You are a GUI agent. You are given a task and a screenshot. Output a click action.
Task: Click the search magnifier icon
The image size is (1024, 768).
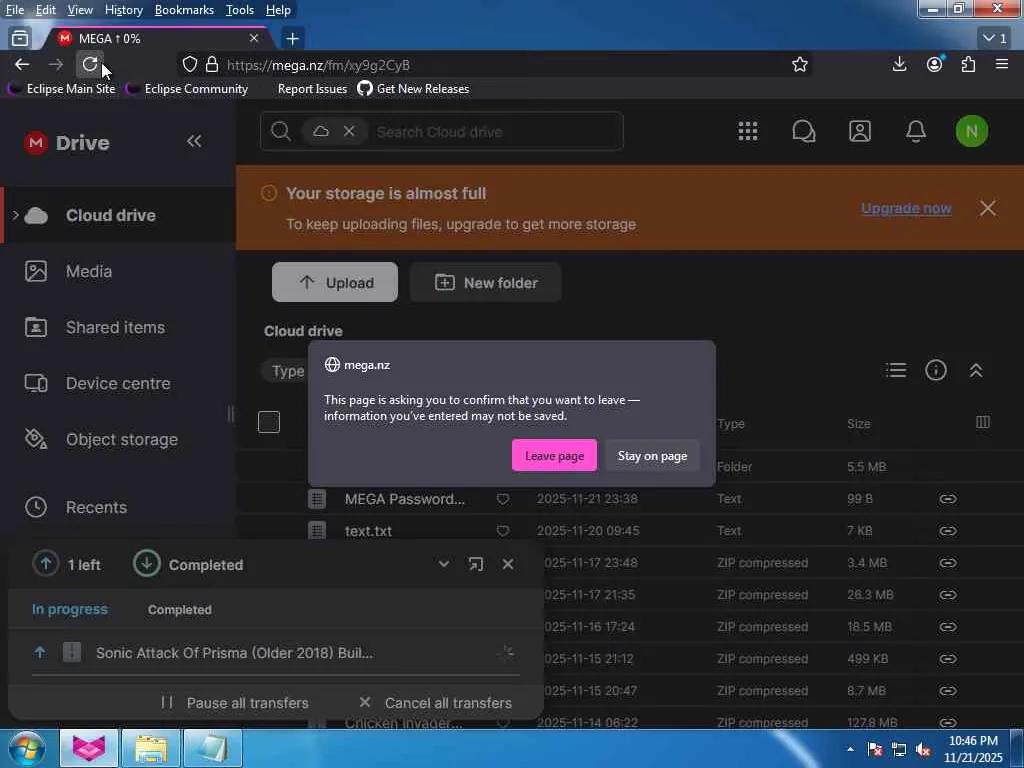pos(281,131)
